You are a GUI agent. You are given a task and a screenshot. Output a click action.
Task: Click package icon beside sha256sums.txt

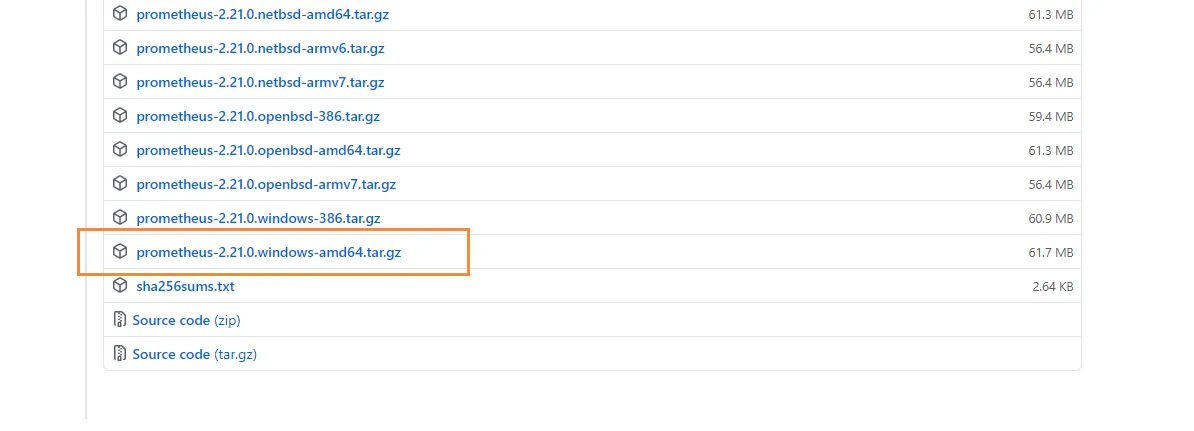click(120, 286)
